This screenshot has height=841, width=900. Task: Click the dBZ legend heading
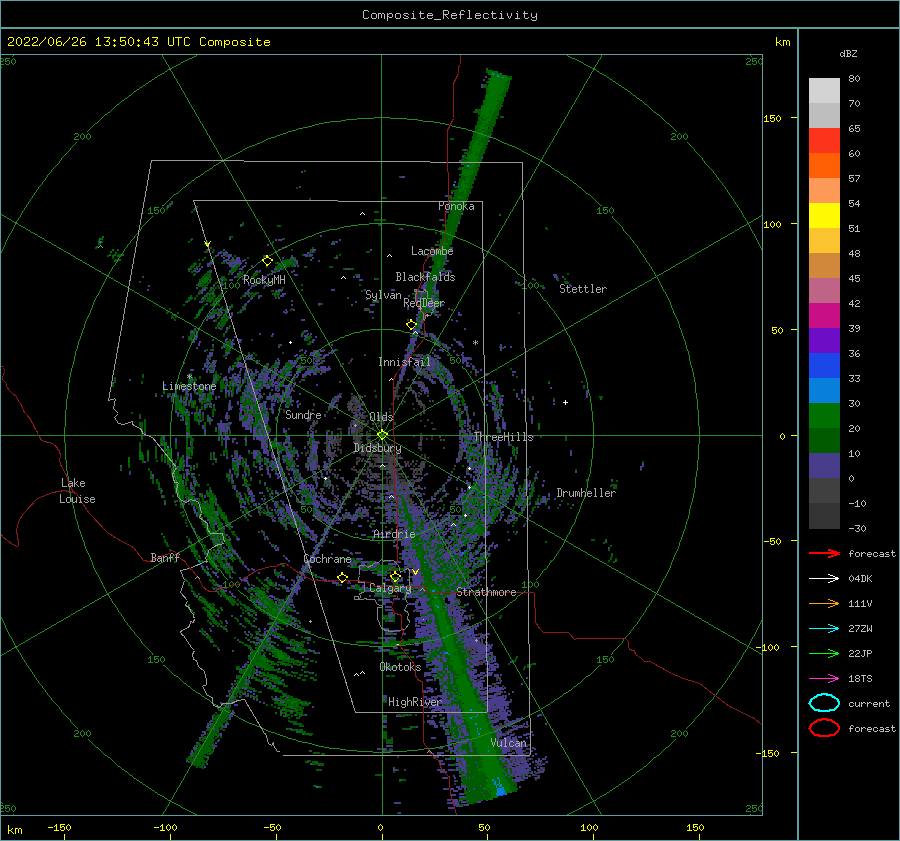pyautogui.click(x=848, y=54)
